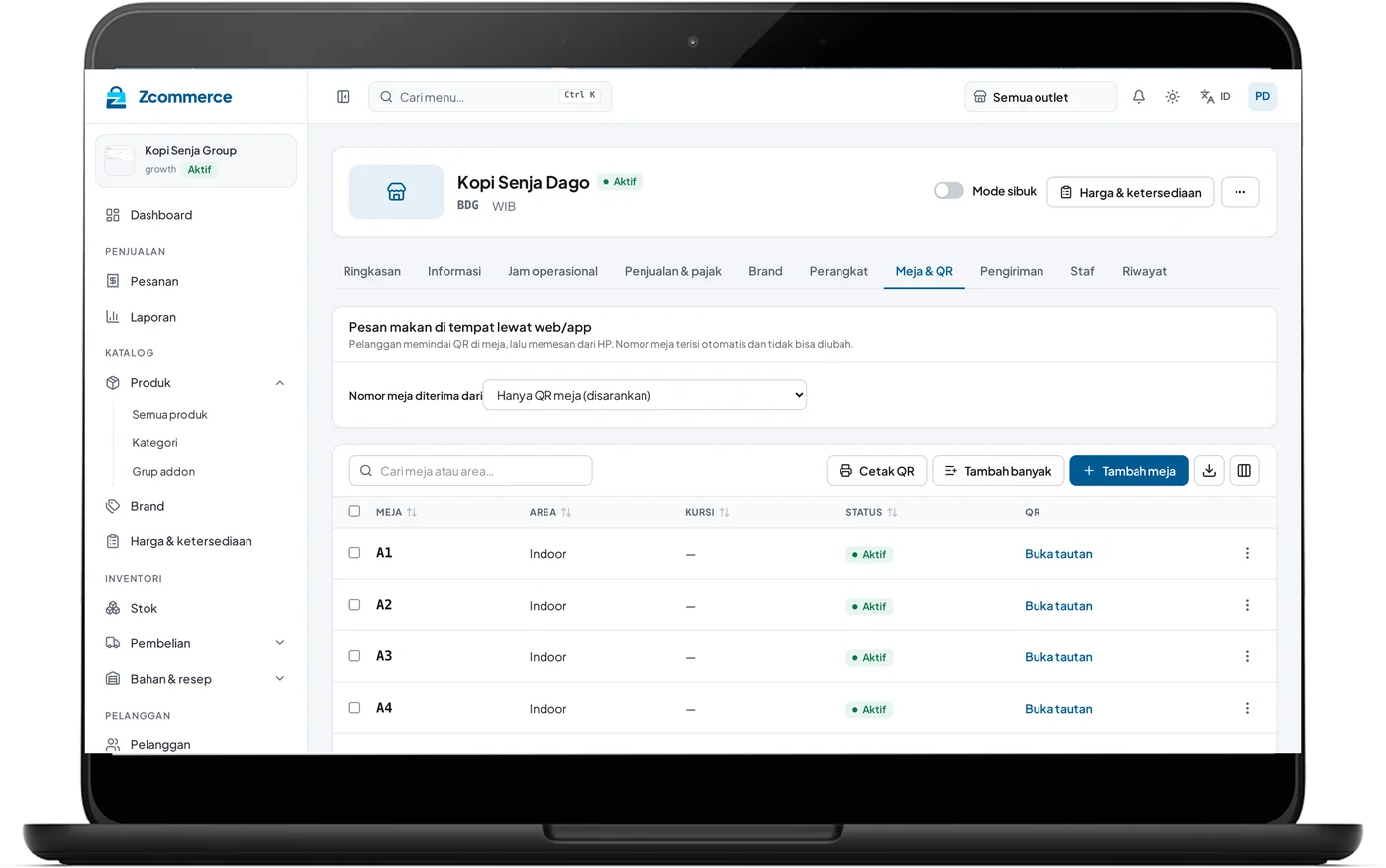
Task: Sort table by Area column
Action: click(550, 512)
